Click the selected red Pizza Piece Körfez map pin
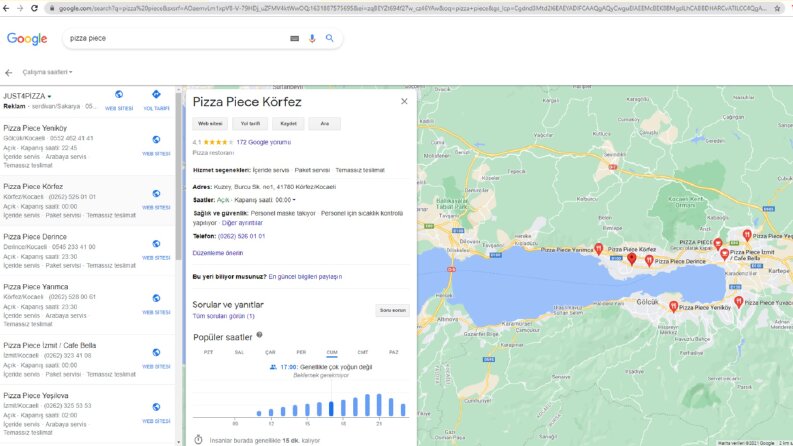The width and height of the screenshot is (793, 446). tap(632, 259)
